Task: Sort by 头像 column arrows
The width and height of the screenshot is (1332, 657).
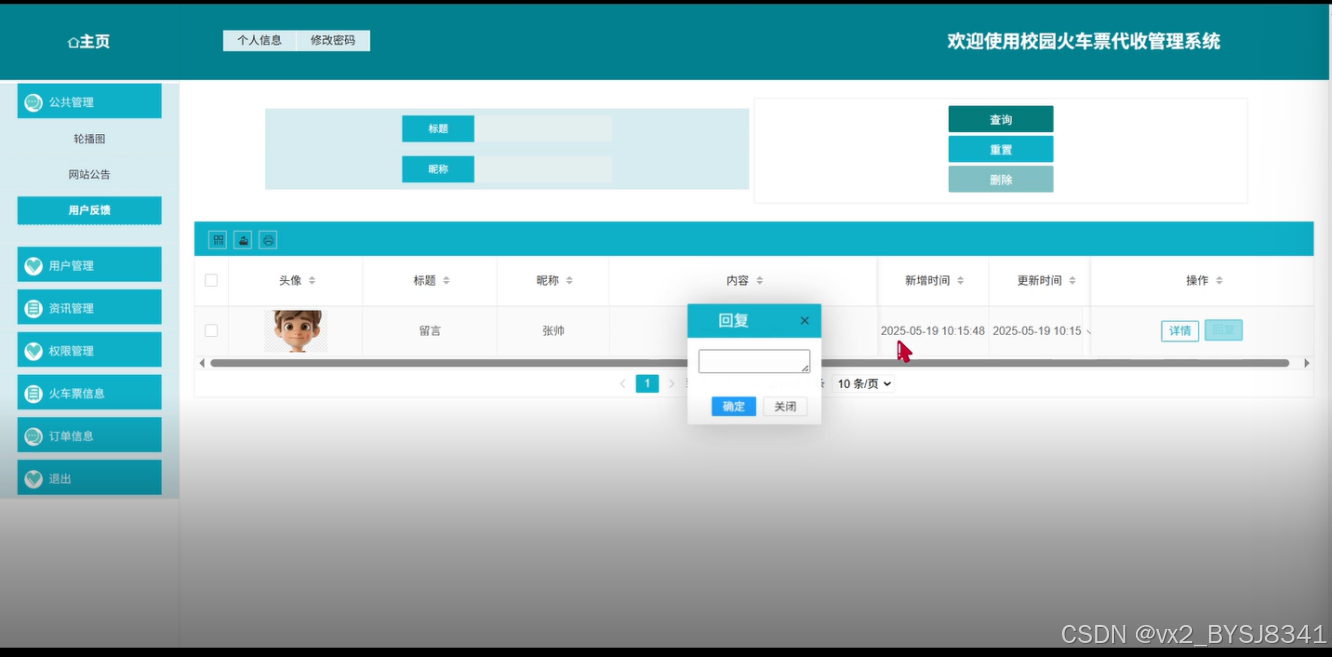Action: pyautogui.click(x=312, y=281)
